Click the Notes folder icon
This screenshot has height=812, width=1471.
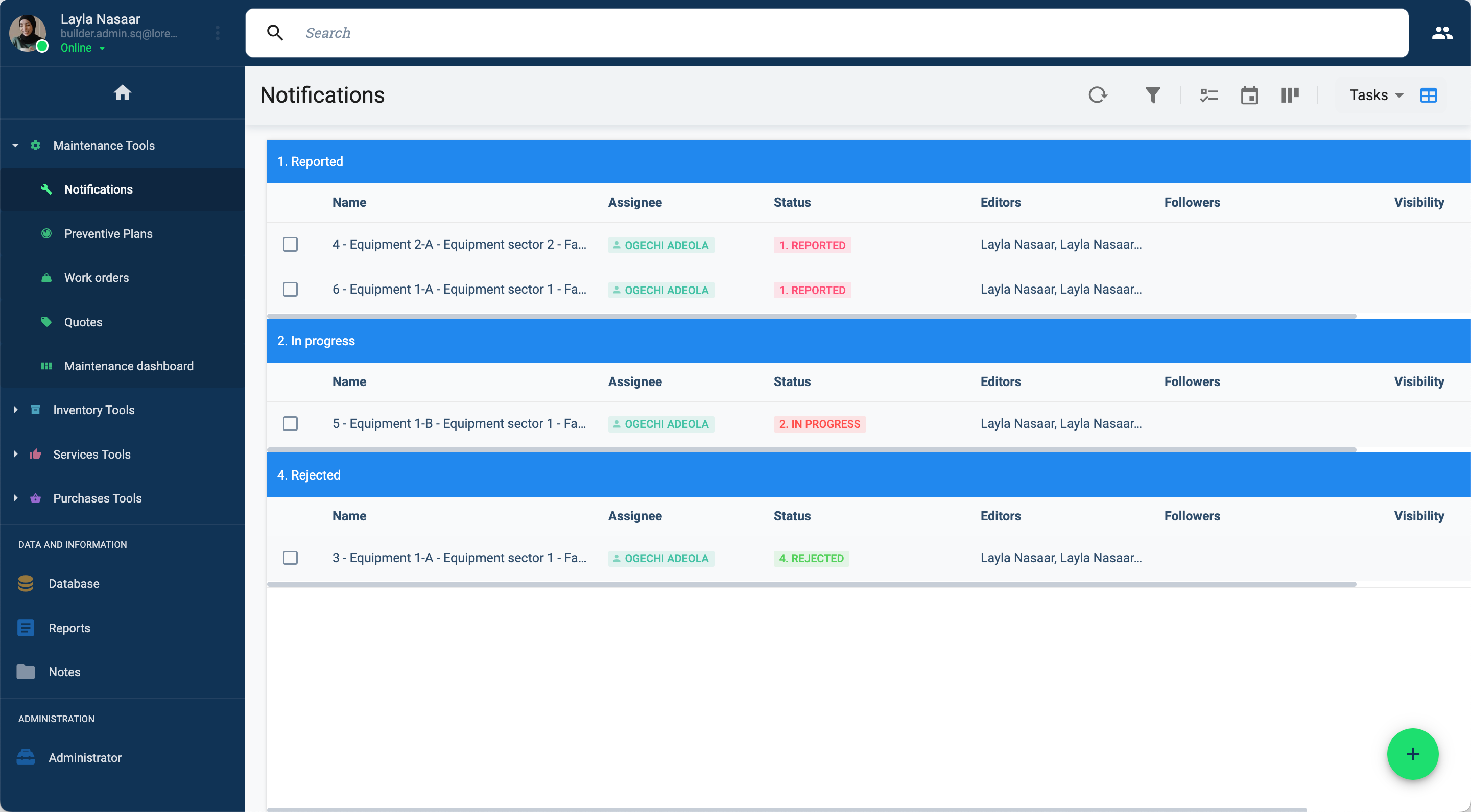26,672
